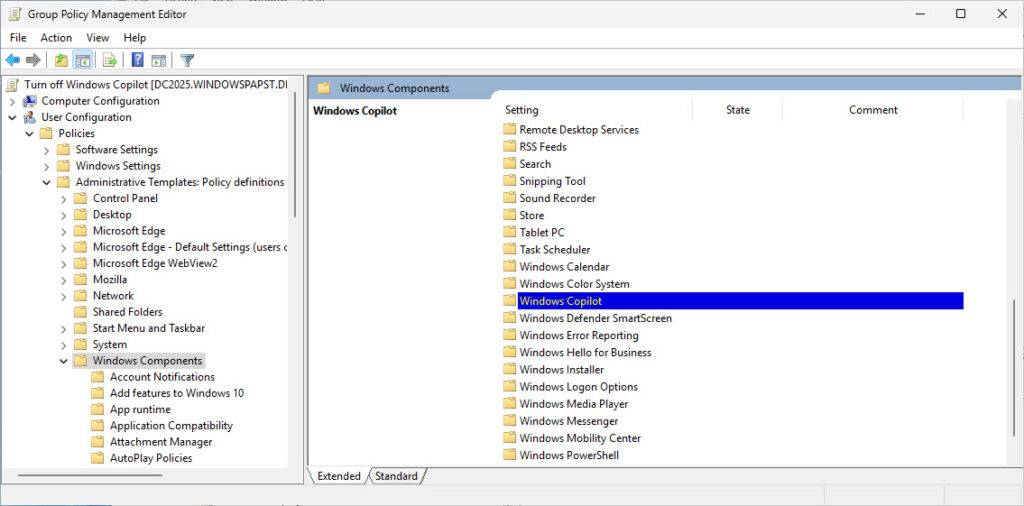
Task: Select Windows Hello for Business folder
Action: point(585,353)
